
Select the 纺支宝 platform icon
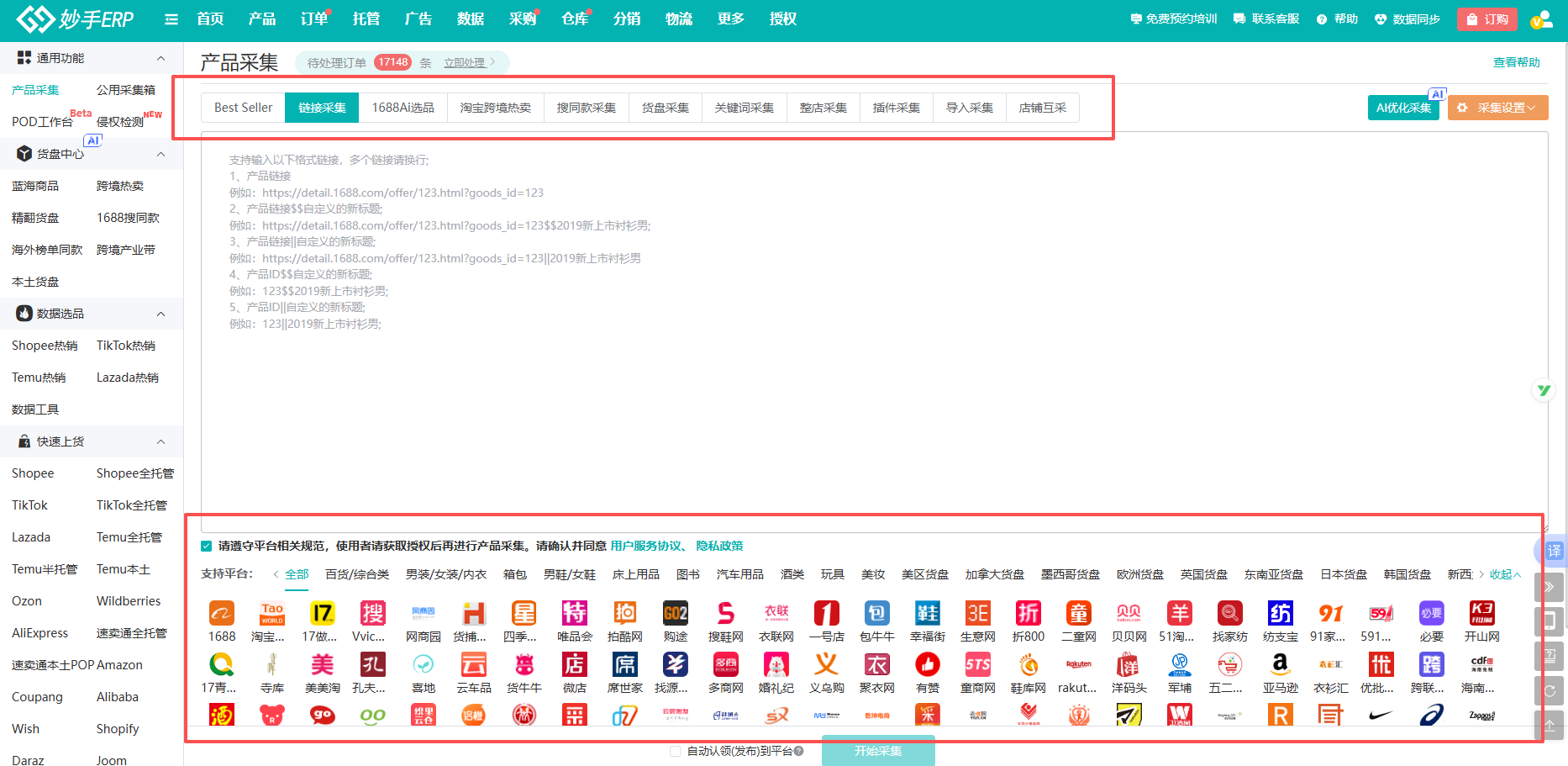[1281, 613]
